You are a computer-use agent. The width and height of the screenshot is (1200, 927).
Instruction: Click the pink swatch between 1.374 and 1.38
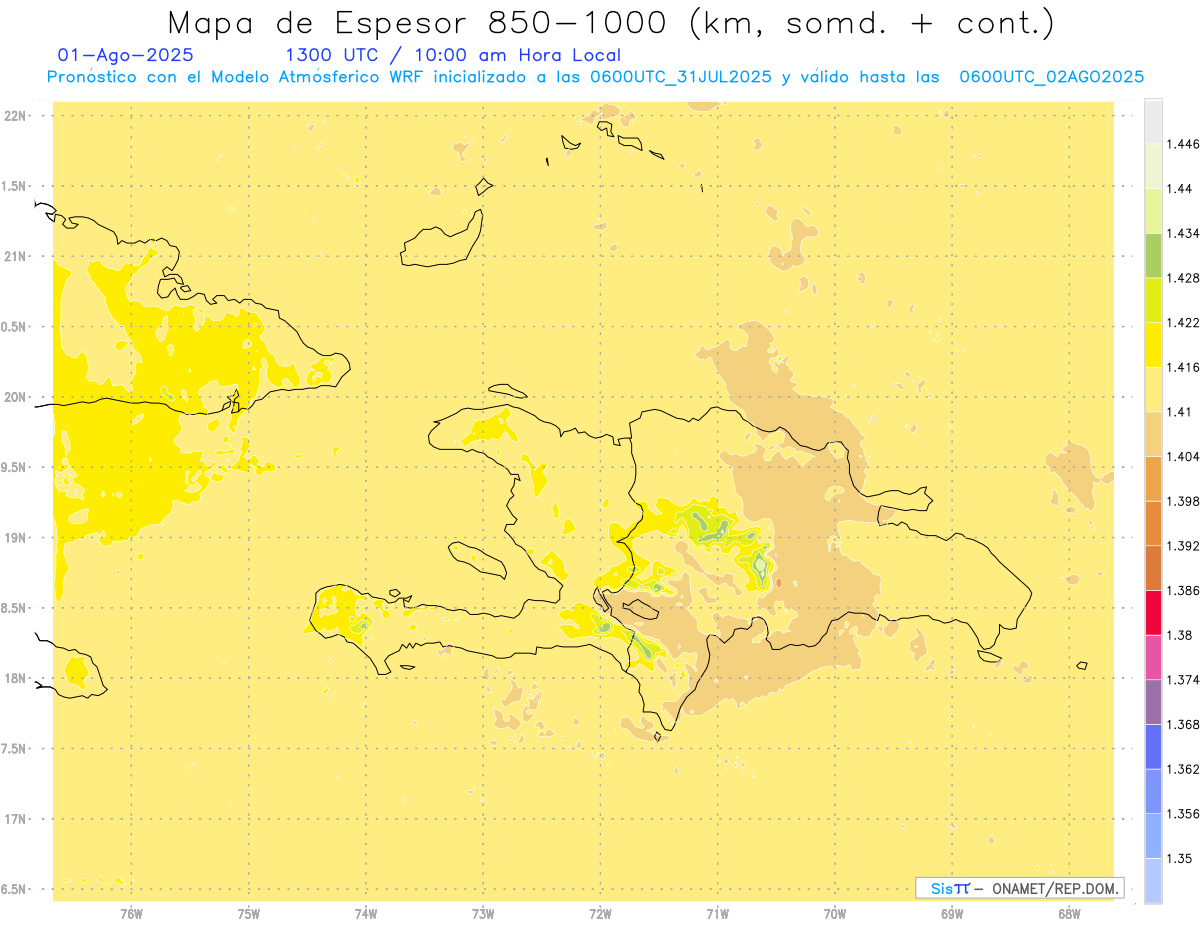point(1153,657)
